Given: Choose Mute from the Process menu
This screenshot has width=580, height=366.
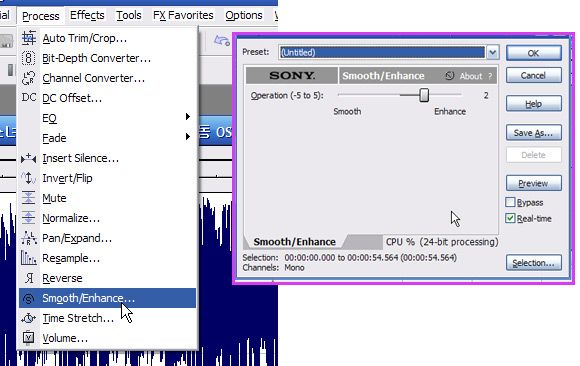Looking at the screenshot, I should coord(107,198).
